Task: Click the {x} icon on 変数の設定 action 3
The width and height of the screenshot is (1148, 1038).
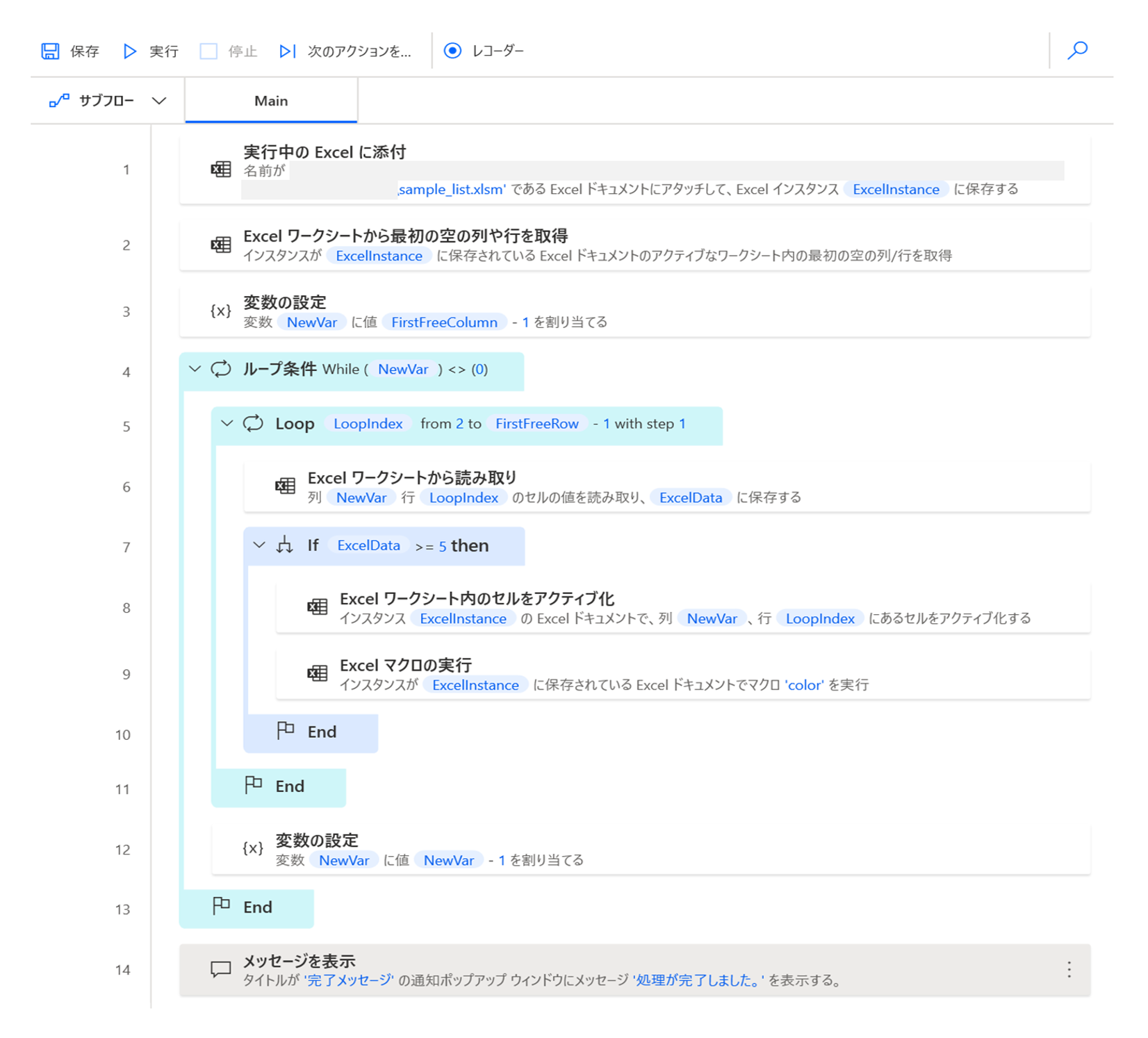Action: 220,311
